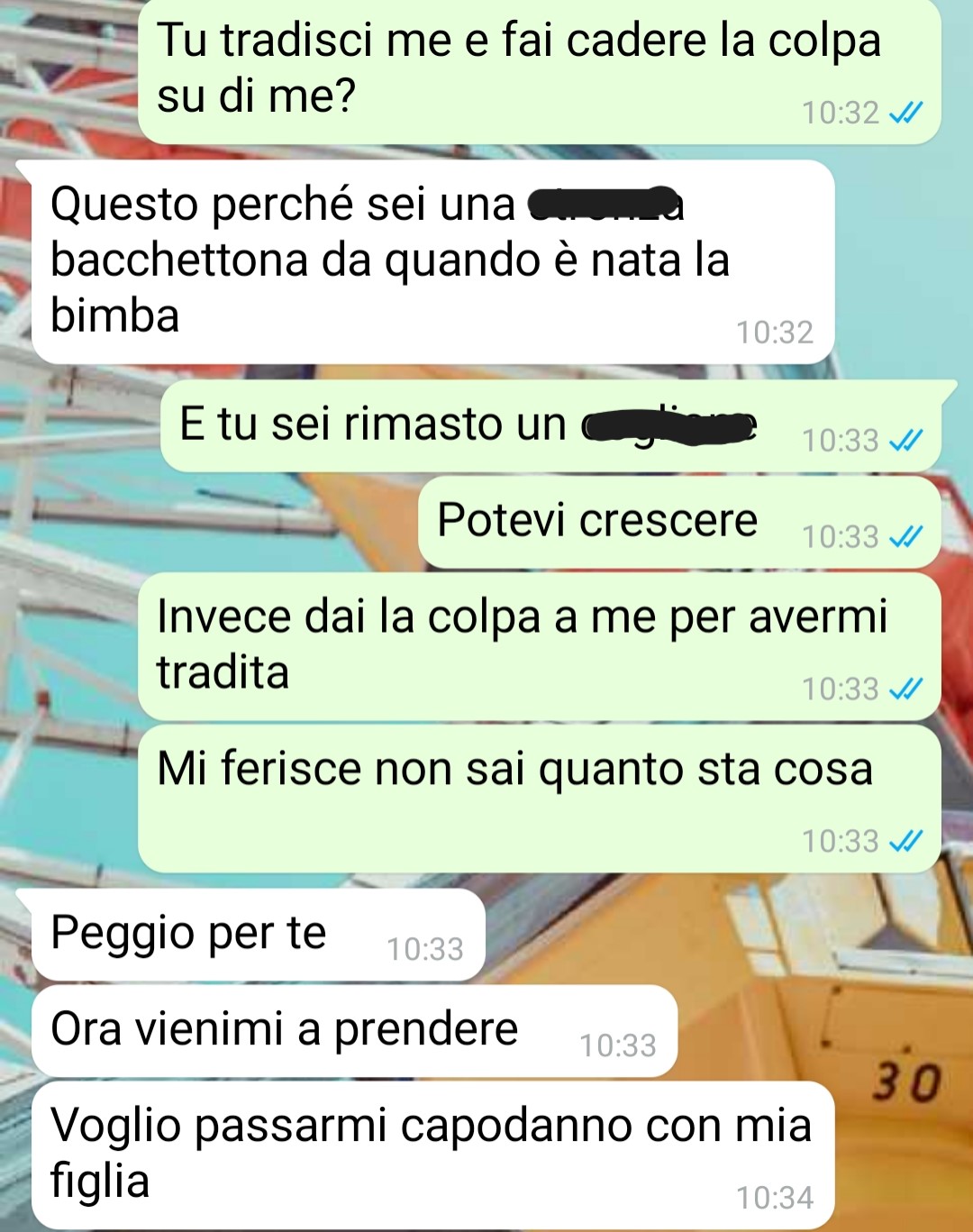Click blue ticks on the "Mi ferisce" bubble

(x=905, y=842)
